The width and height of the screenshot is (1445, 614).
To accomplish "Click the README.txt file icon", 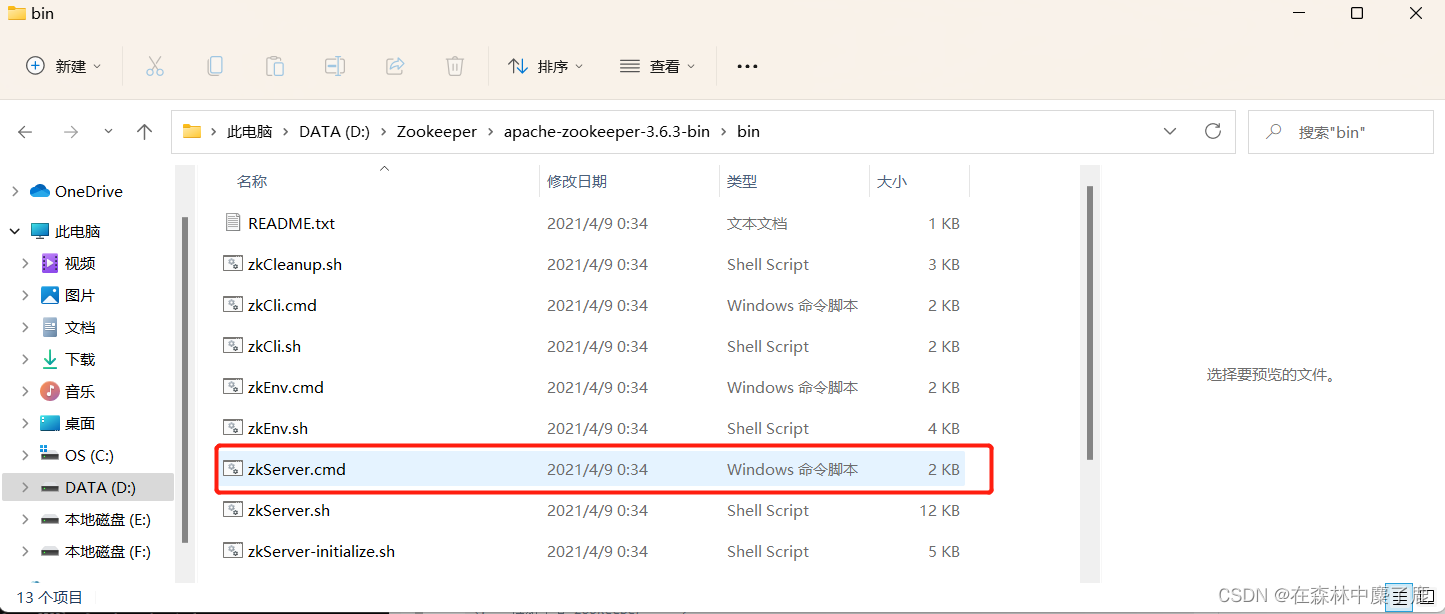I will tap(233, 223).
